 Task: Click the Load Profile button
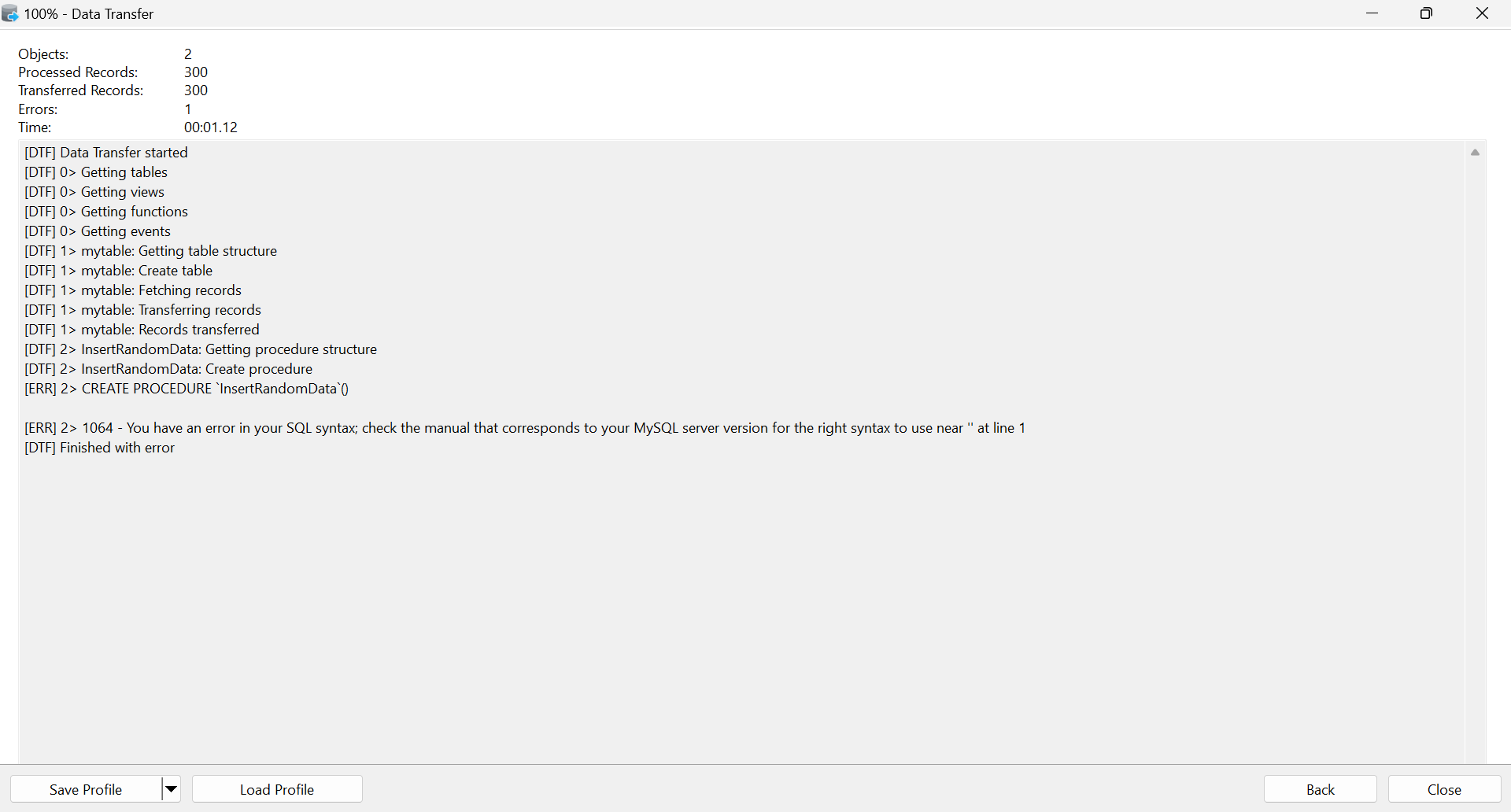click(277, 789)
